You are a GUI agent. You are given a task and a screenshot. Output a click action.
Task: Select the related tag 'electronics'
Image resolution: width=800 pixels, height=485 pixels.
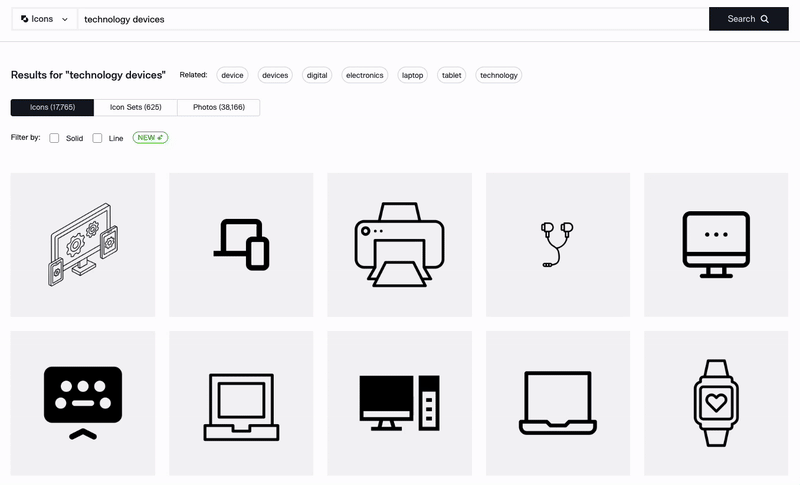[364, 75]
